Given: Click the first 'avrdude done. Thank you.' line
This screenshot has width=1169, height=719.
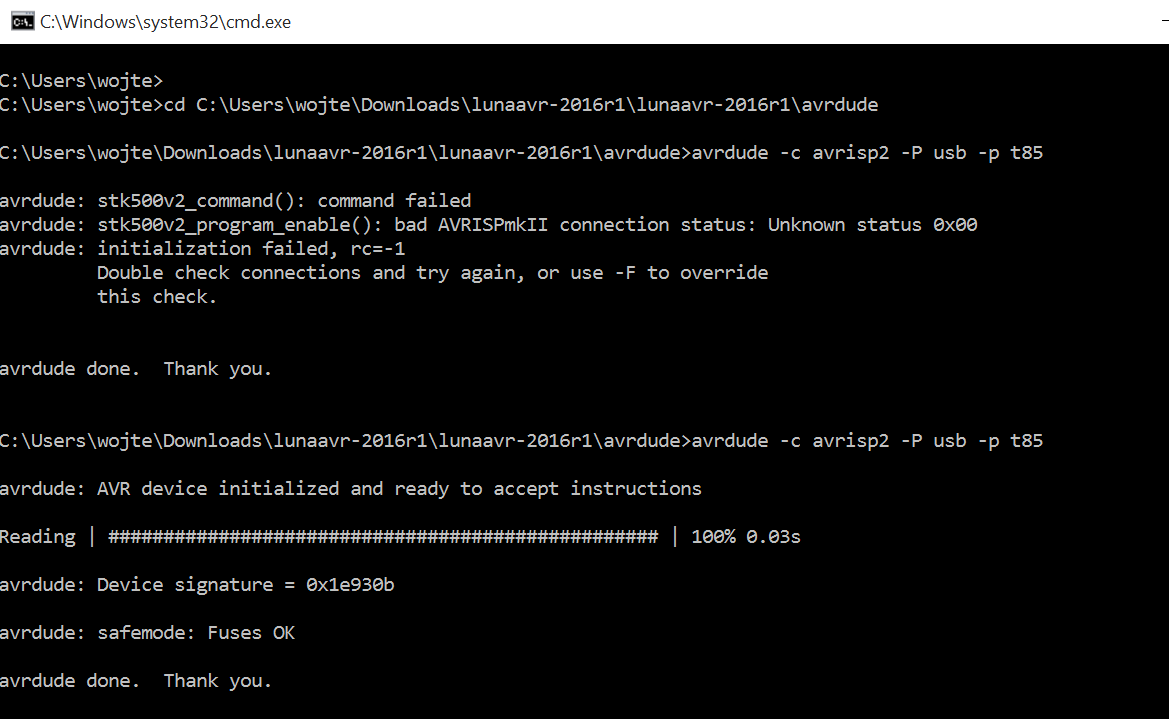Looking at the screenshot, I should tap(136, 368).
